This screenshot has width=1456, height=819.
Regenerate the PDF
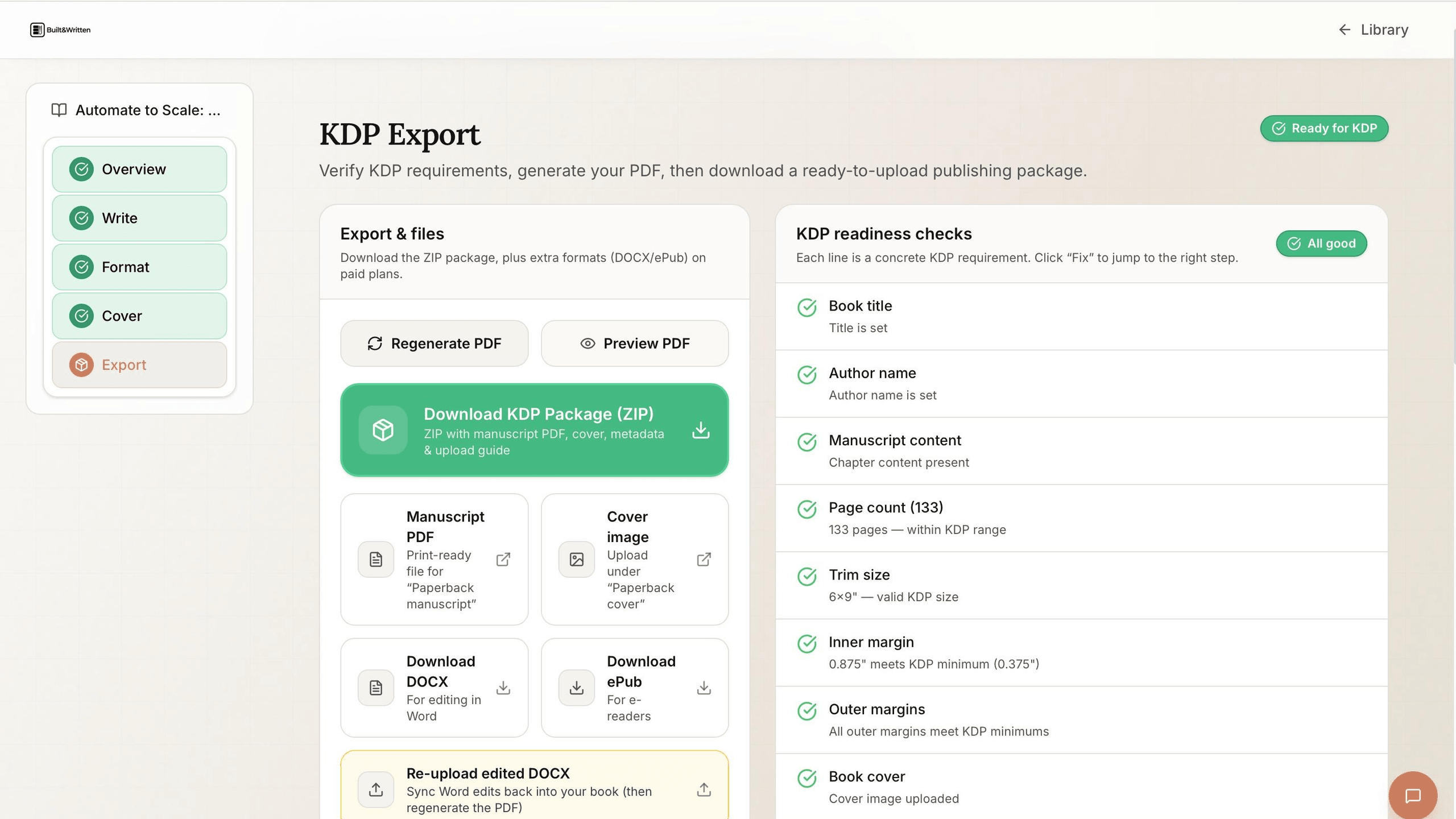434,344
